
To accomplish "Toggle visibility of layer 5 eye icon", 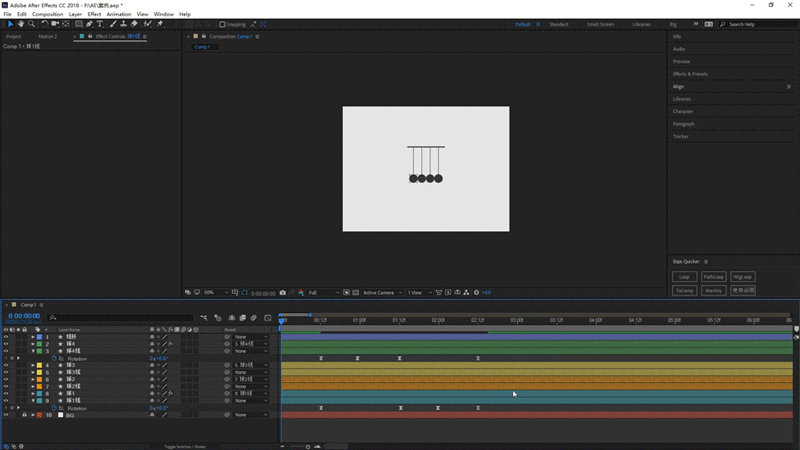I will pos(6,372).
